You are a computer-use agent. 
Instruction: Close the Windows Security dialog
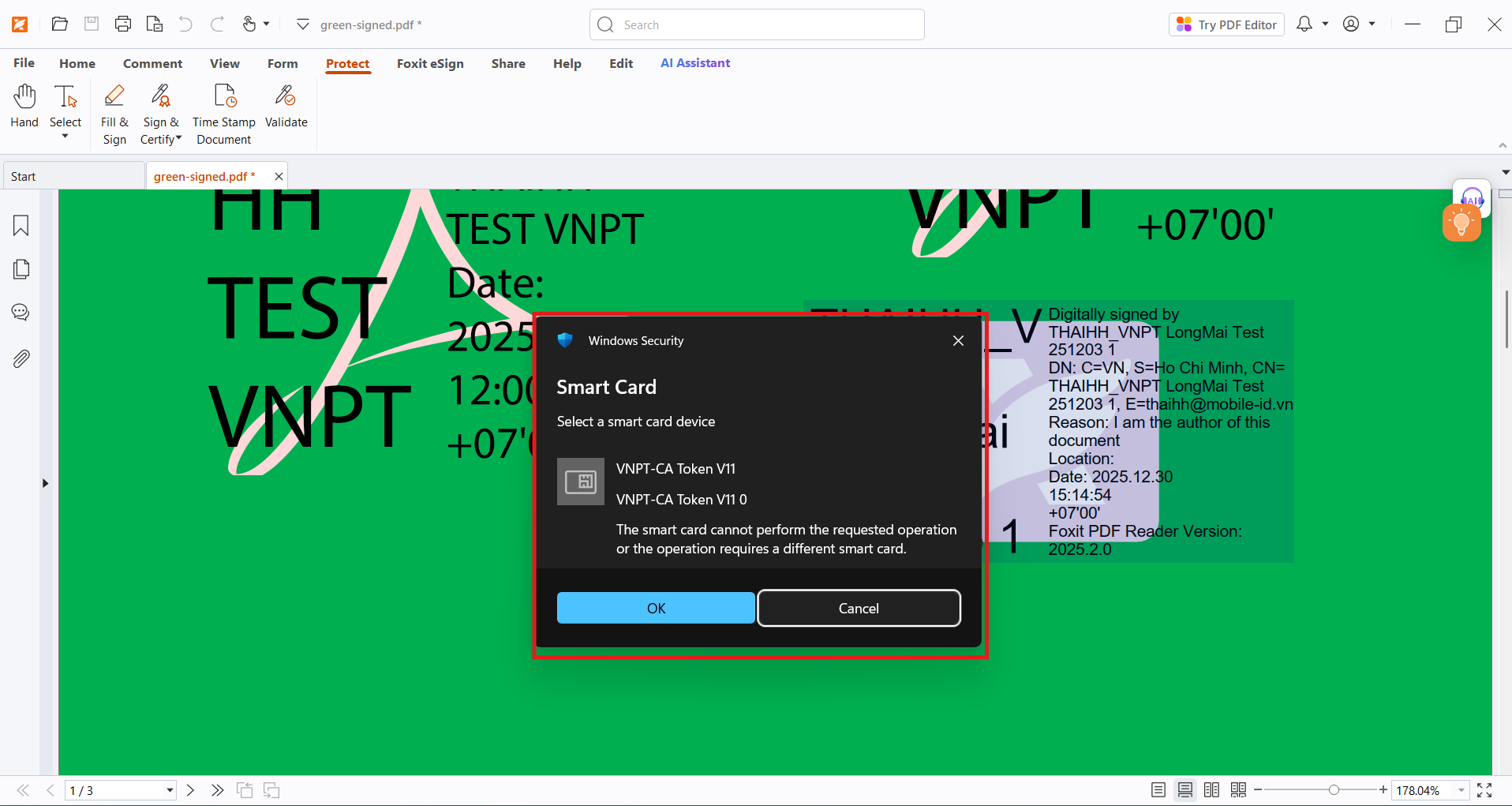pyautogui.click(x=958, y=340)
